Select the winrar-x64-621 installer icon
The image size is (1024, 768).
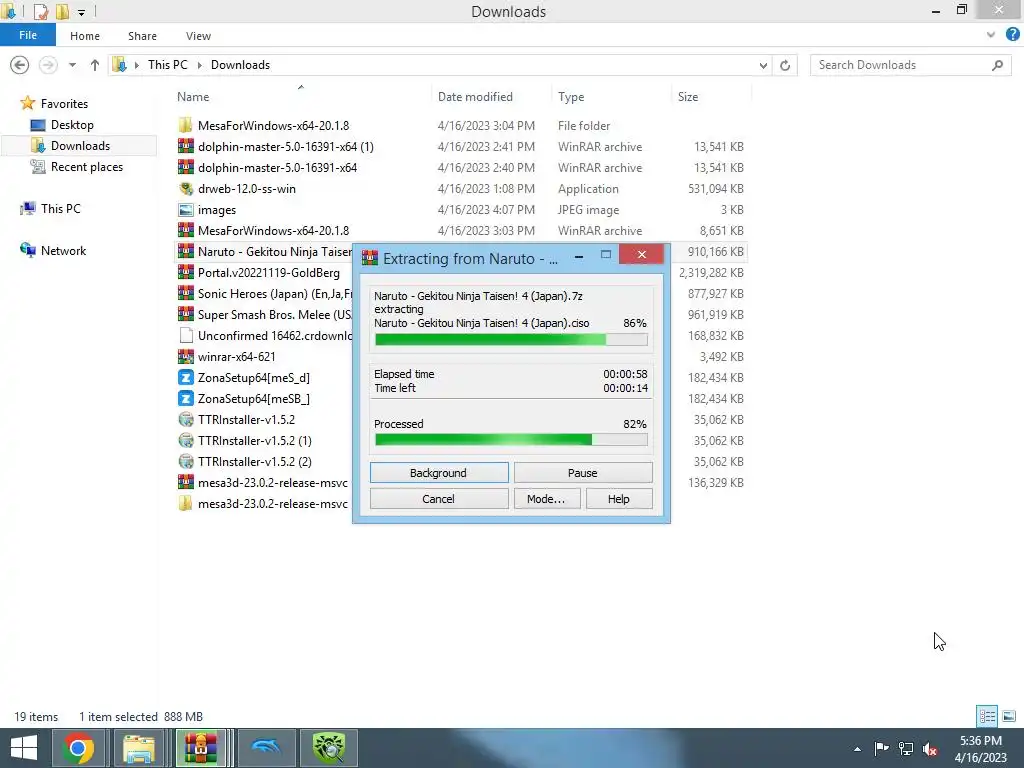[x=185, y=357]
